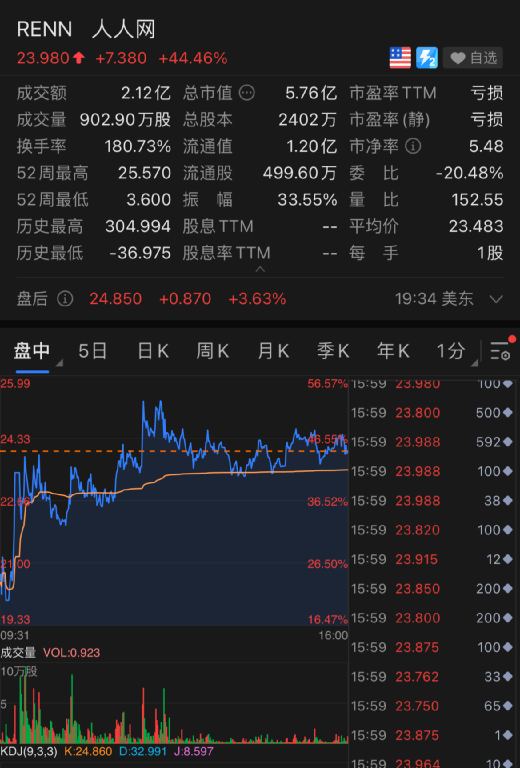Viewport: 520px width, 768px height.
Task: Tap the volume bar chart area
Action: 174,704
